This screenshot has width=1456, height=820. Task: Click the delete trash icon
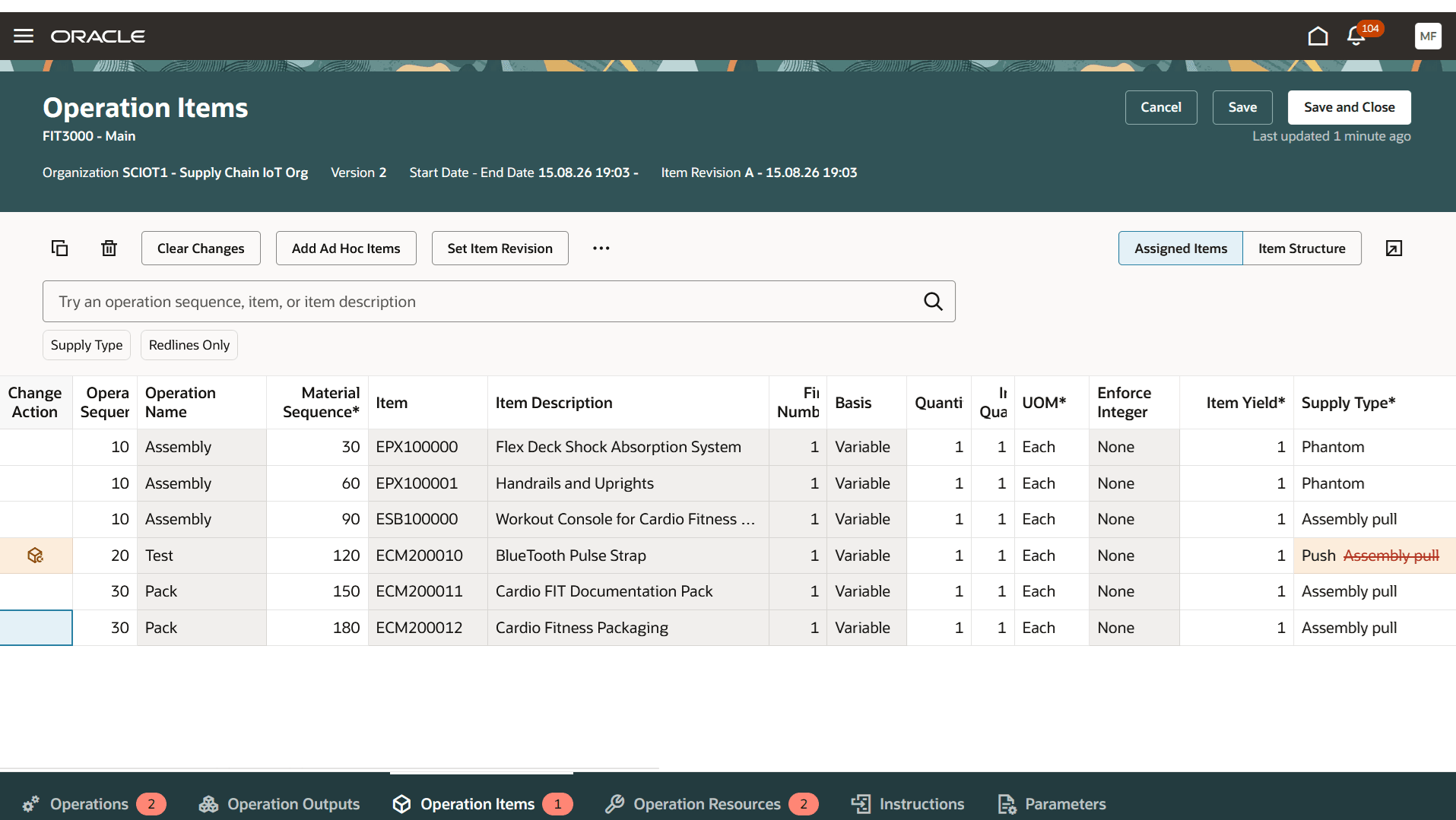tap(109, 248)
